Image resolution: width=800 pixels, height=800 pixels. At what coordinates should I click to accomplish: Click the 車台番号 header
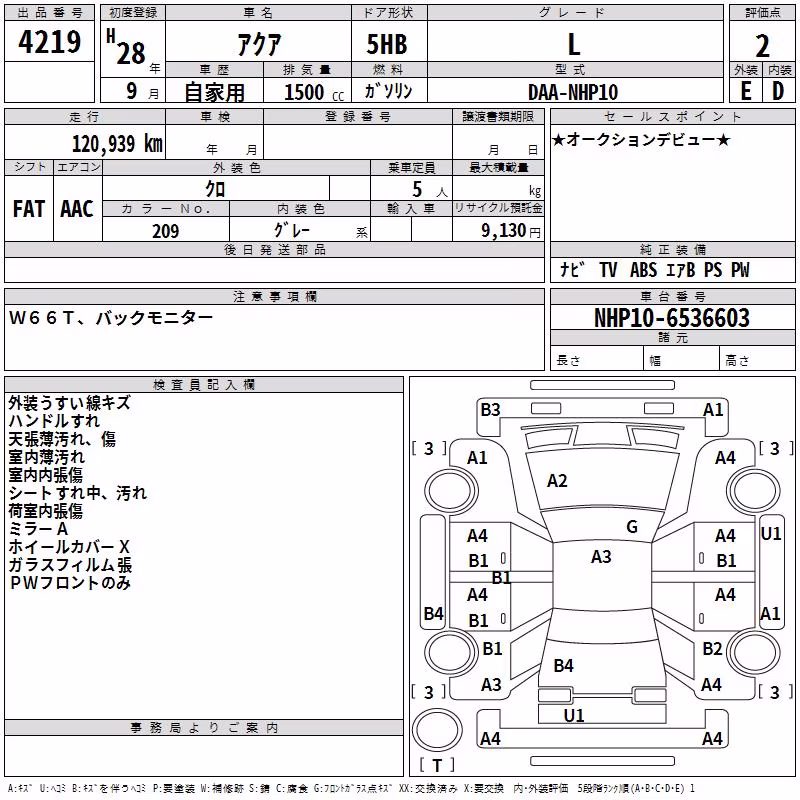pos(672,296)
